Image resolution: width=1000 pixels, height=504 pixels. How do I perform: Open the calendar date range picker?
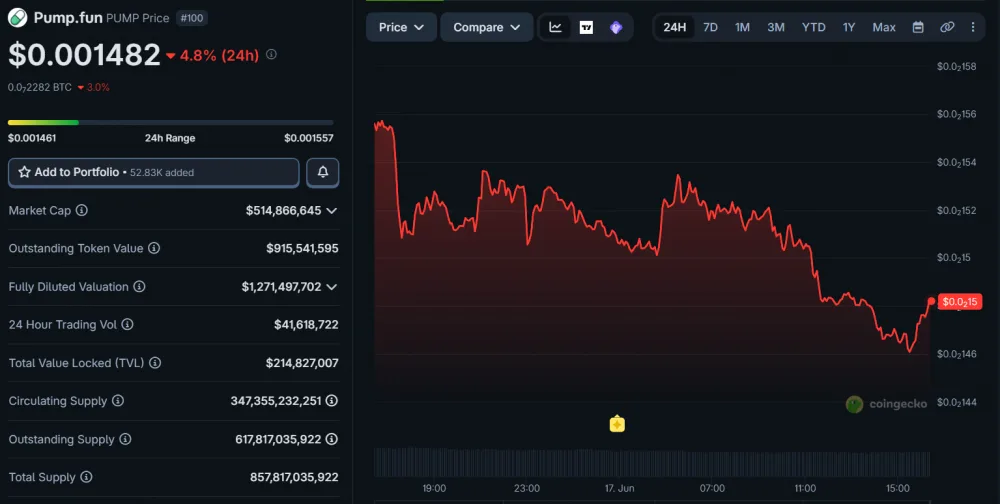click(918, 27)
